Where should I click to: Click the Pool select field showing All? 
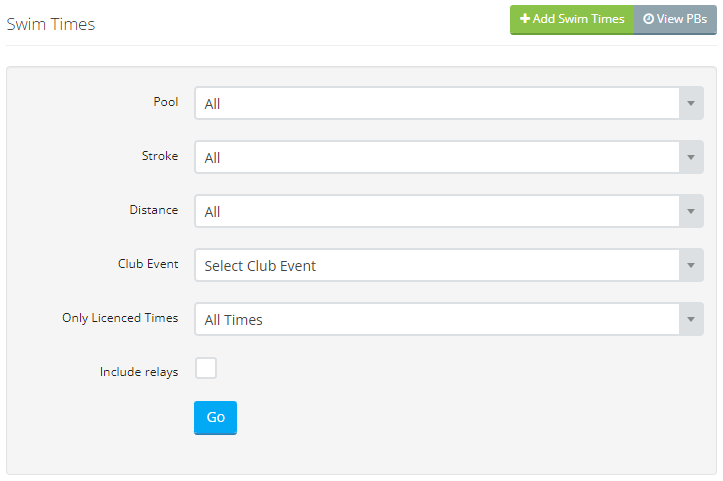tap(449, 103)
